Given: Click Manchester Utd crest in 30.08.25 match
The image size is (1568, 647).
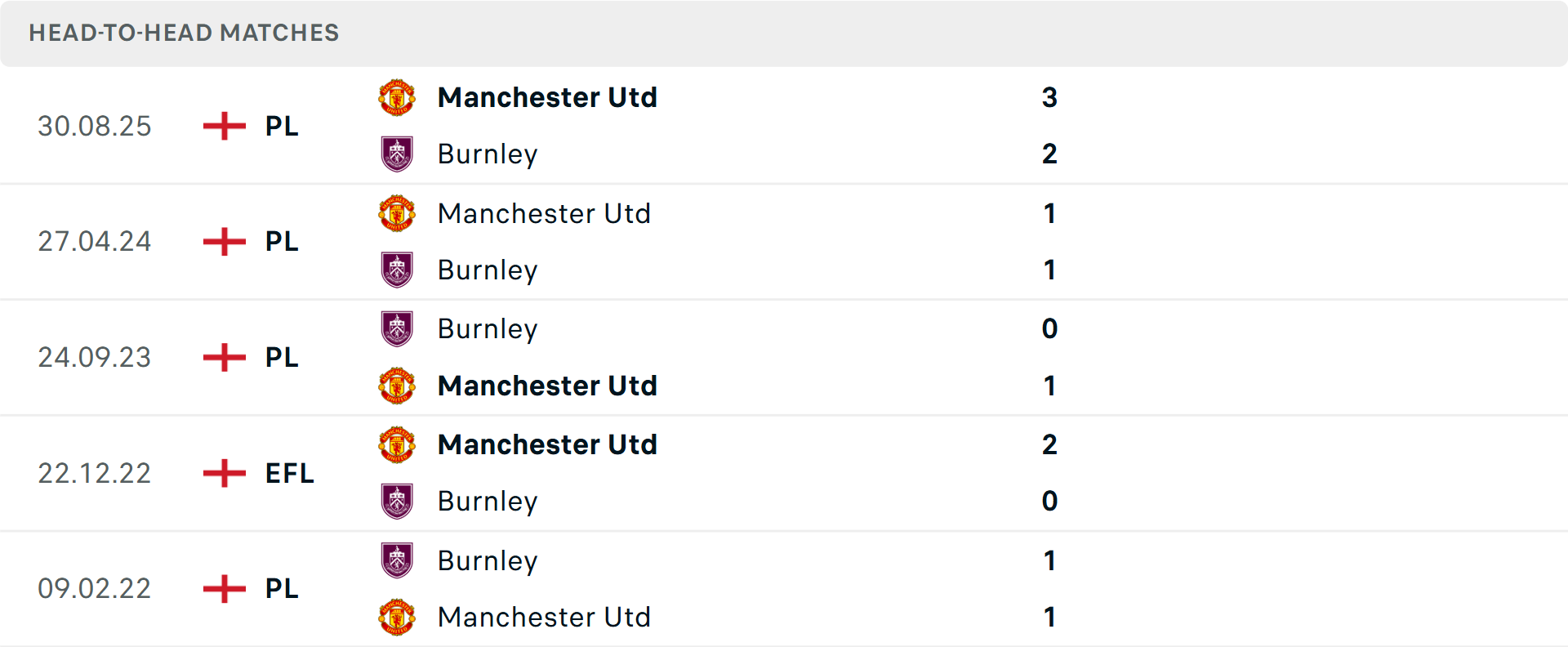Looking at the screenshot, I should 397,98.
